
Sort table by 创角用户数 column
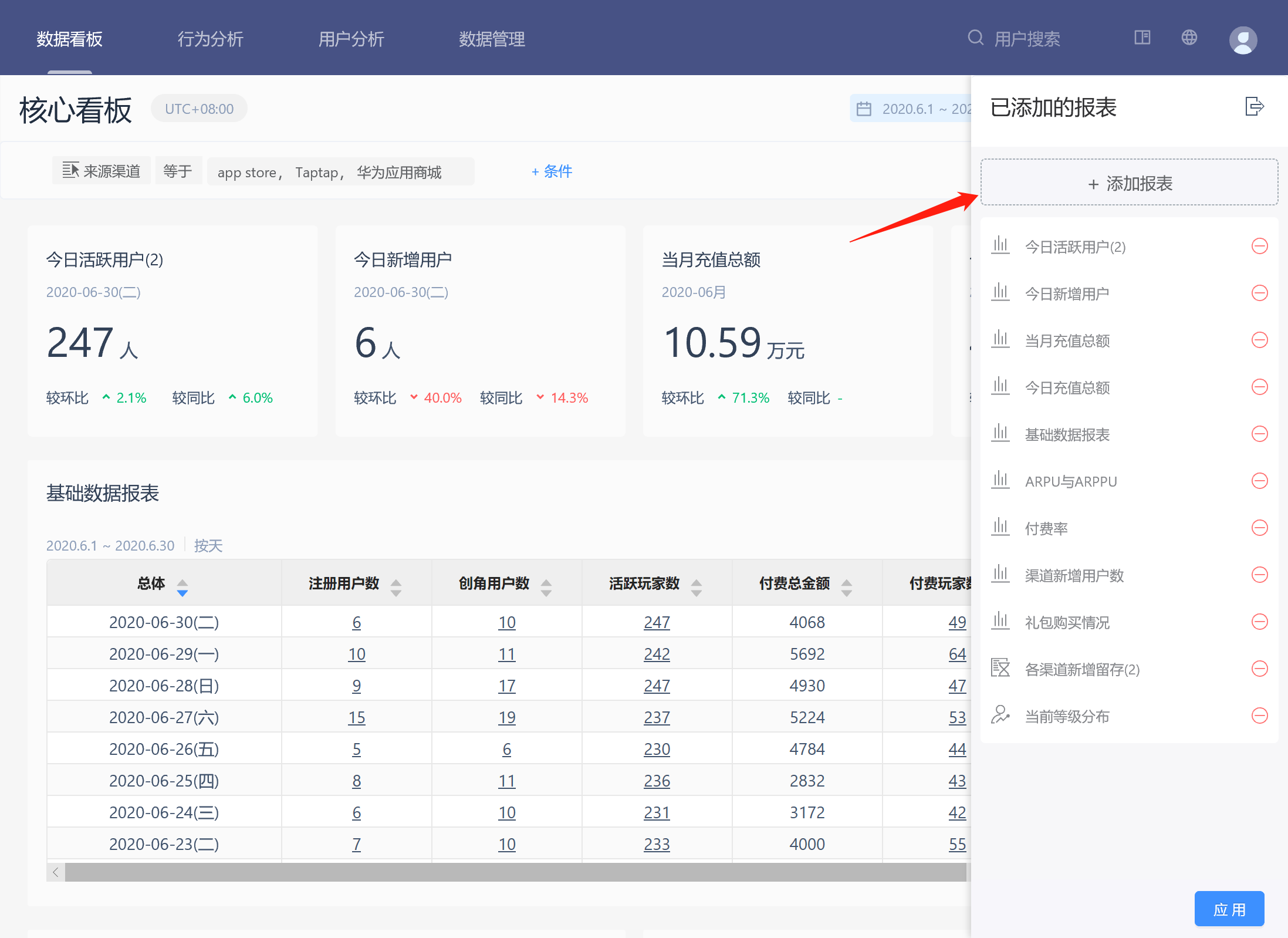(x=546, y=588)
